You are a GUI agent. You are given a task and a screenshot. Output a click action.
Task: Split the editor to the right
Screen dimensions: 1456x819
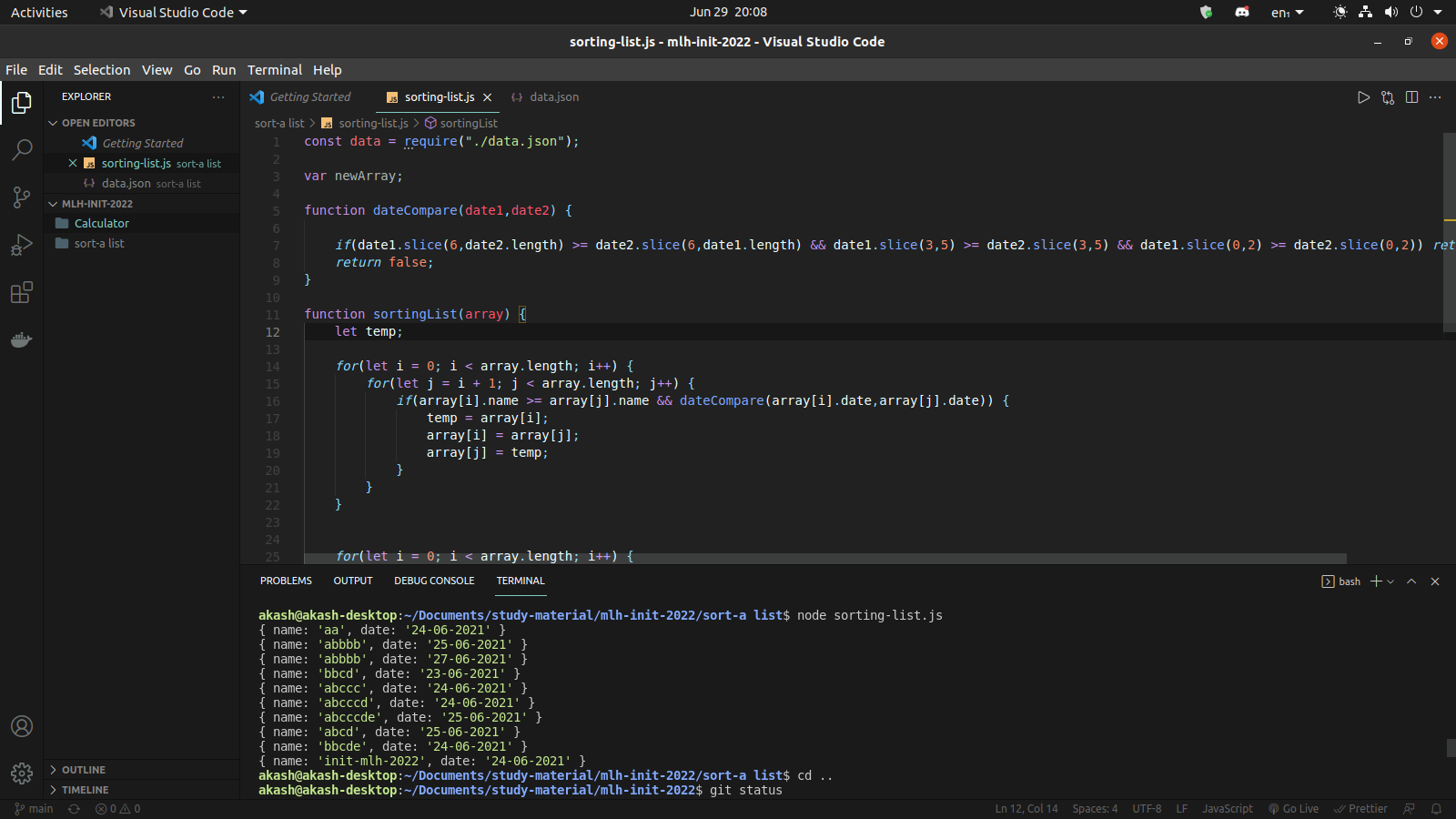click(1411, 97)
